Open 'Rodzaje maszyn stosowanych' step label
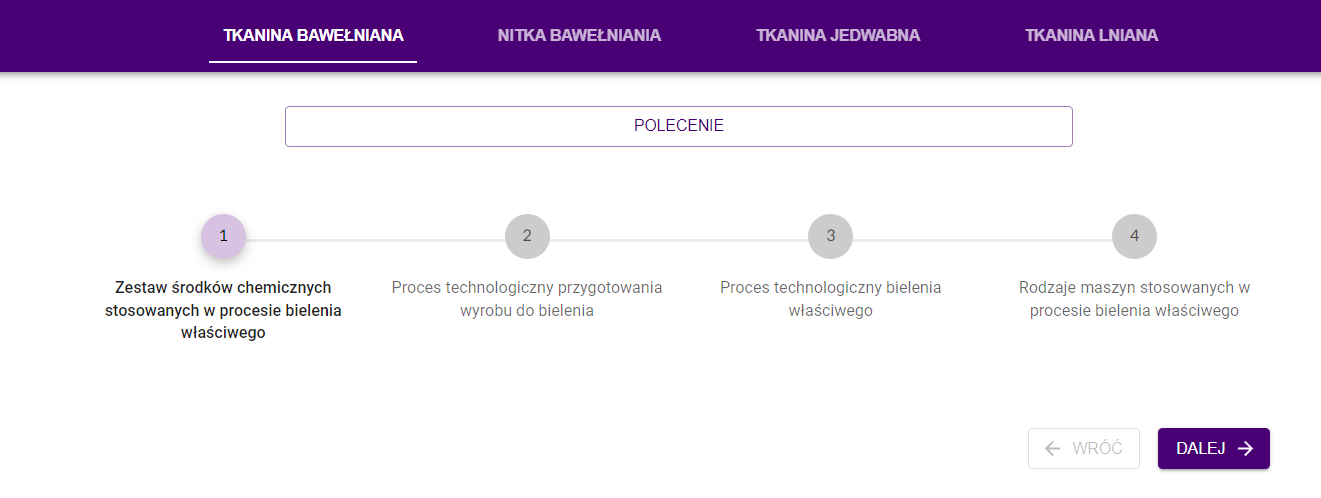The height and width of the screenshot is (498, 1321). click(1134, 299)
